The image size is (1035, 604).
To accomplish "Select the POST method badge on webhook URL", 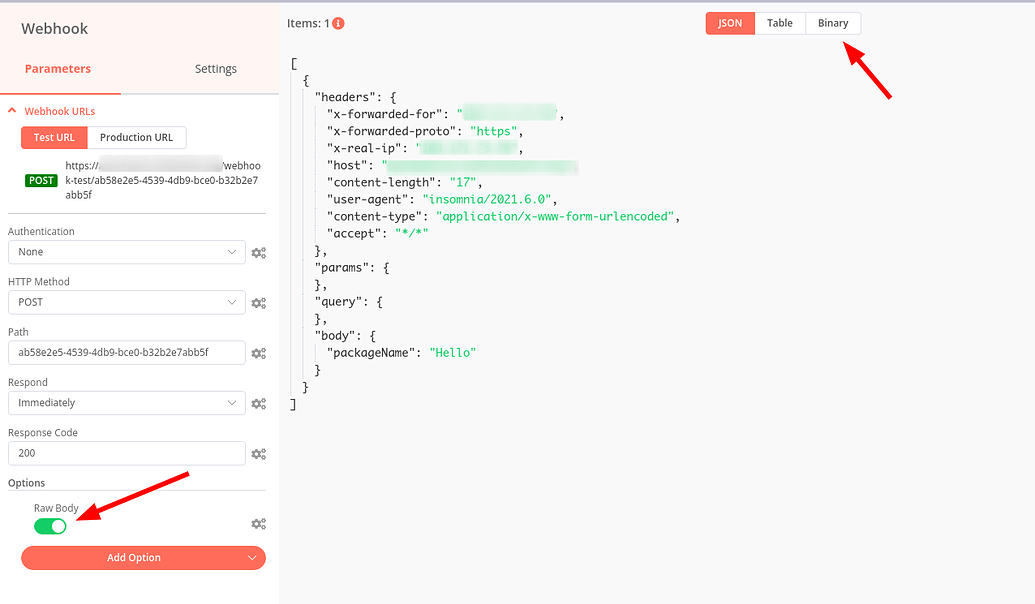I will click(x=40, y=180).
